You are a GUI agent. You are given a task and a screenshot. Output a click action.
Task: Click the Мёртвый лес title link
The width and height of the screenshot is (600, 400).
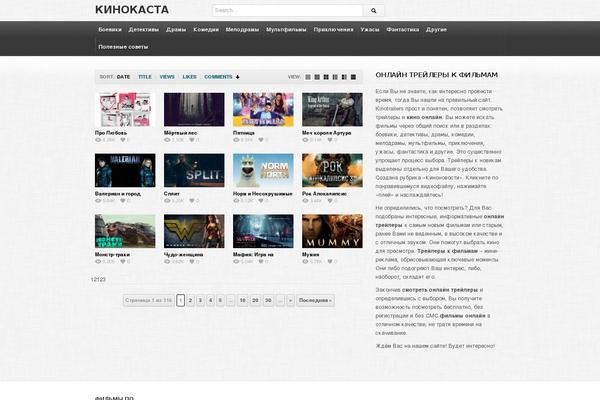point(180,133)
